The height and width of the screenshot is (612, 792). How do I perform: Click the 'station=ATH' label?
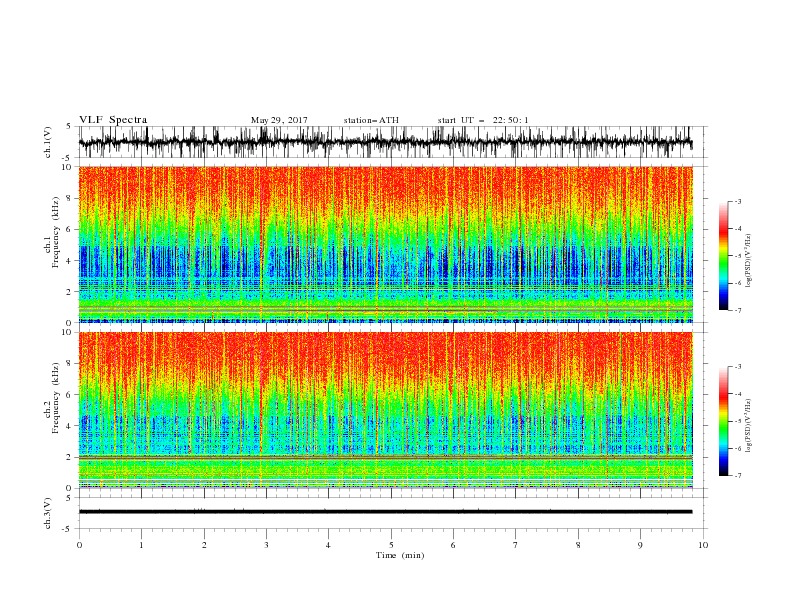click(371, 120)
